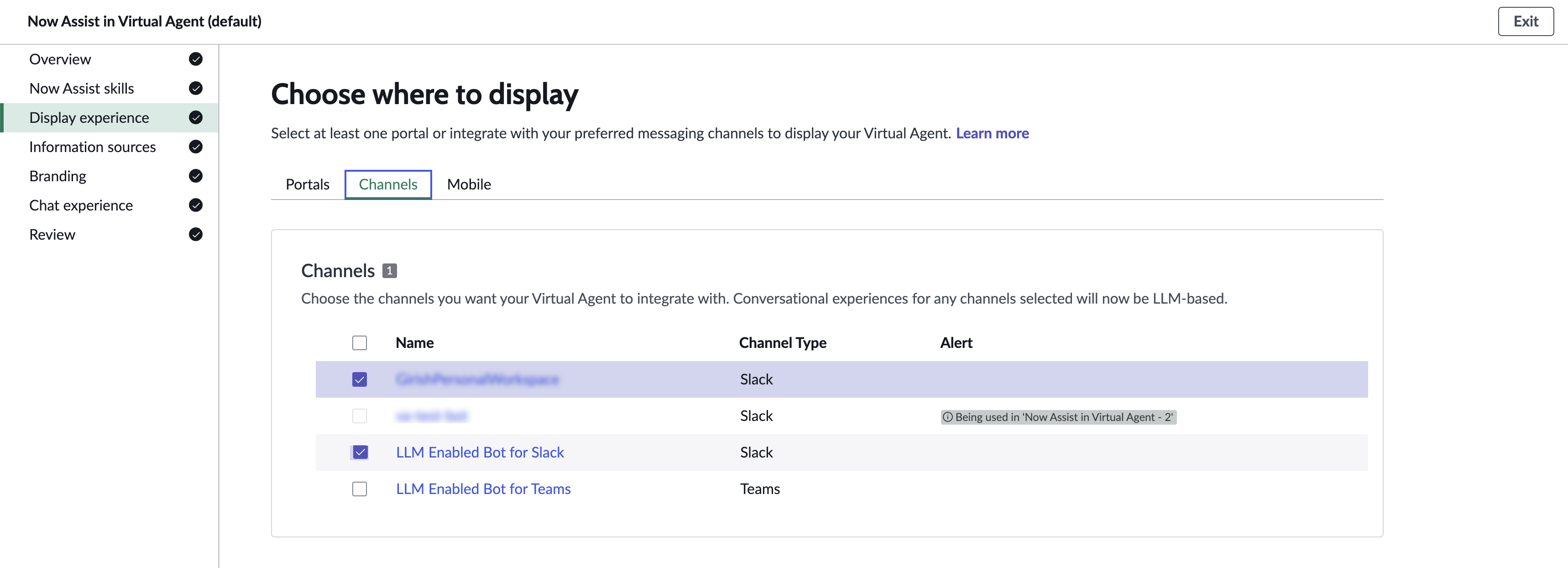1568x568 pixels.
Task: Click the Branding checkmark icon
Action: click(x=195, y=176)
